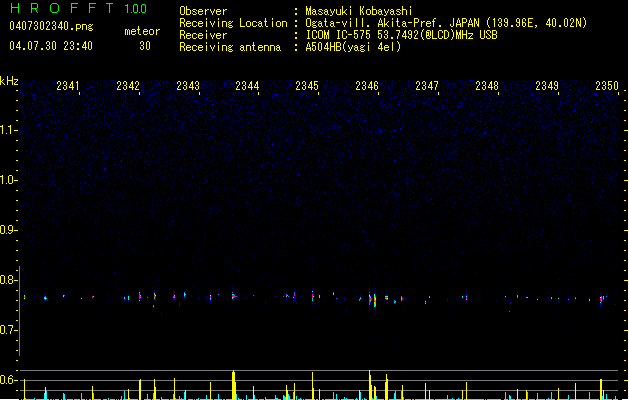Screen dimensions: 629x400
Task: Click the Receiver label
Action: [203, 35]
